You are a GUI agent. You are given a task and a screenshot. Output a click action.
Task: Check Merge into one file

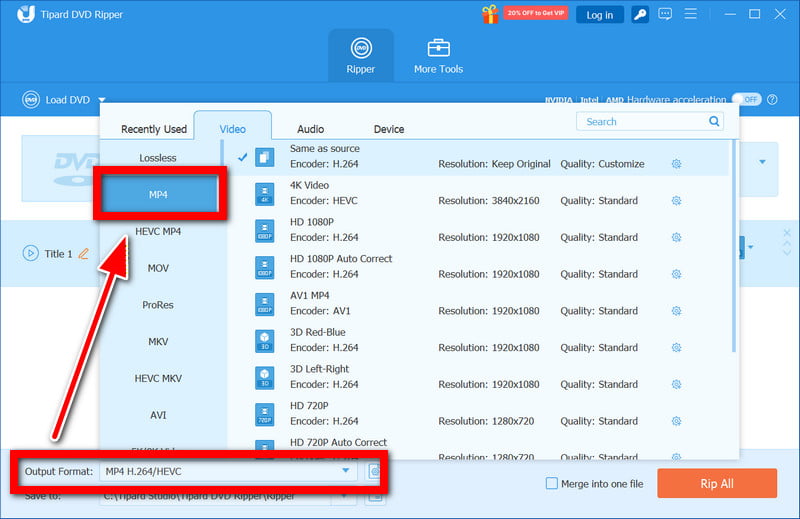pos(552,484)
